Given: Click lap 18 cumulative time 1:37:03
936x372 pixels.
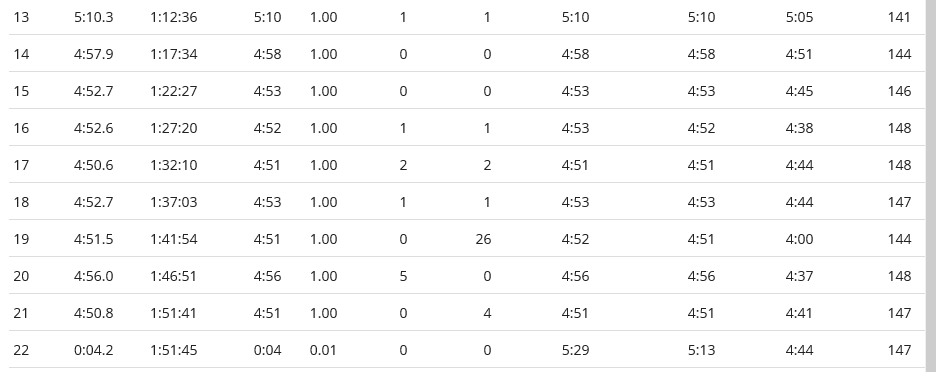Looking at the screenshot, I should 174,202.
